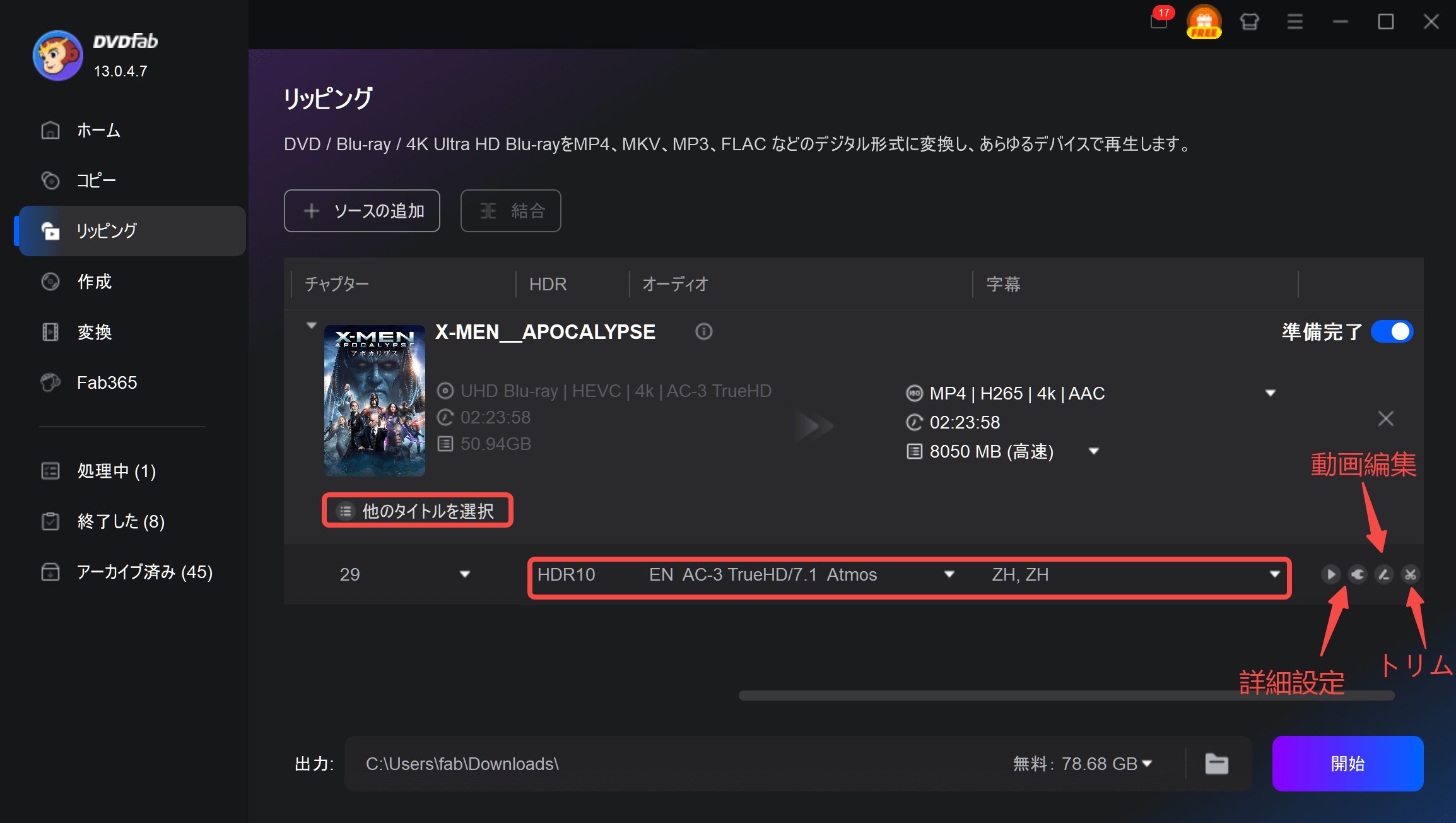
Task: Open the 作成 module
Action: [132, 281]
